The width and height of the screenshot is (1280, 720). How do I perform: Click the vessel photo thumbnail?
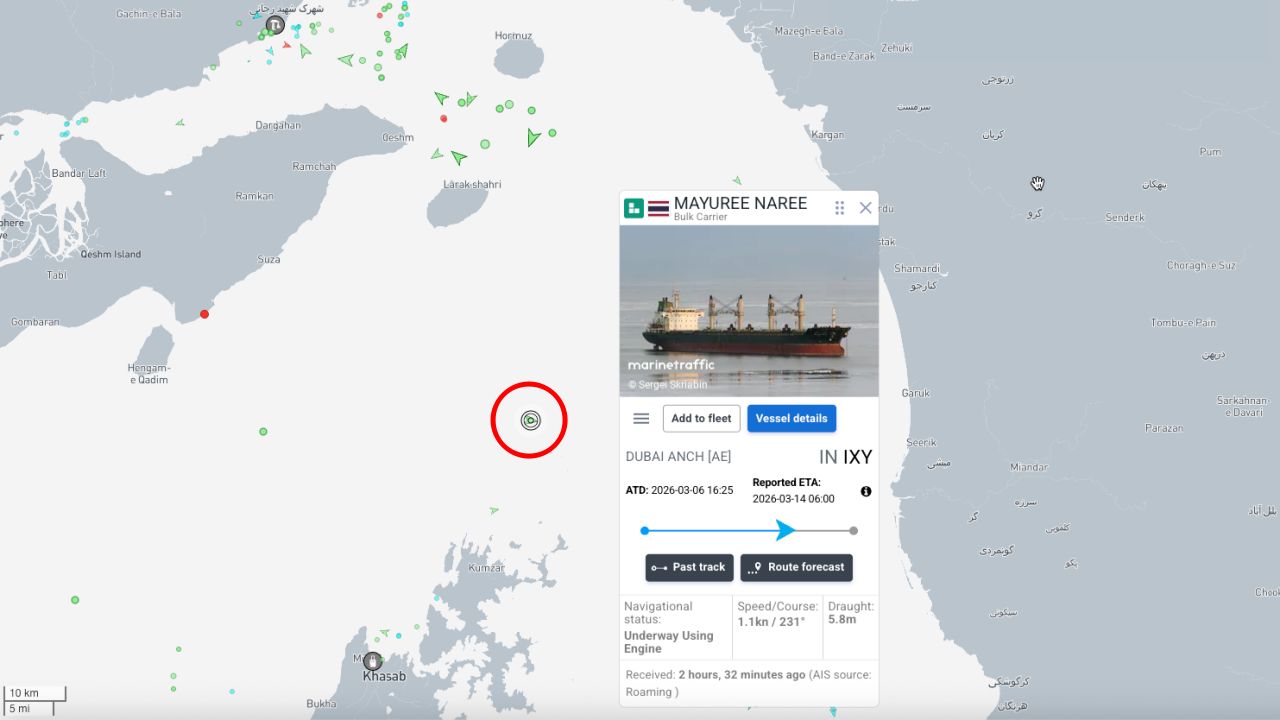click(749, 311)
